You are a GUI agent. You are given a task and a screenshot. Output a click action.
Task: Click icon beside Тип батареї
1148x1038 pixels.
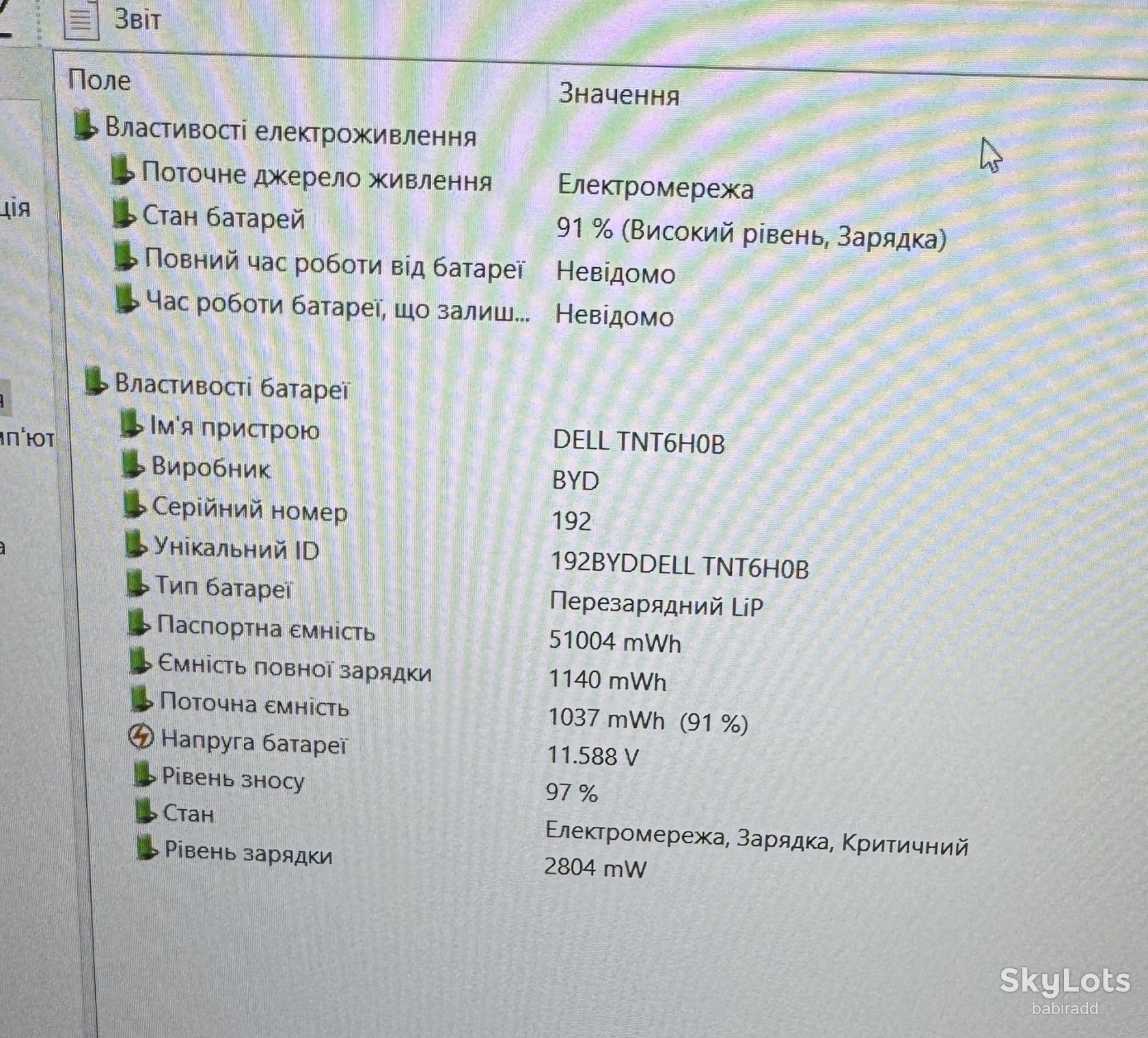[138, 584]
